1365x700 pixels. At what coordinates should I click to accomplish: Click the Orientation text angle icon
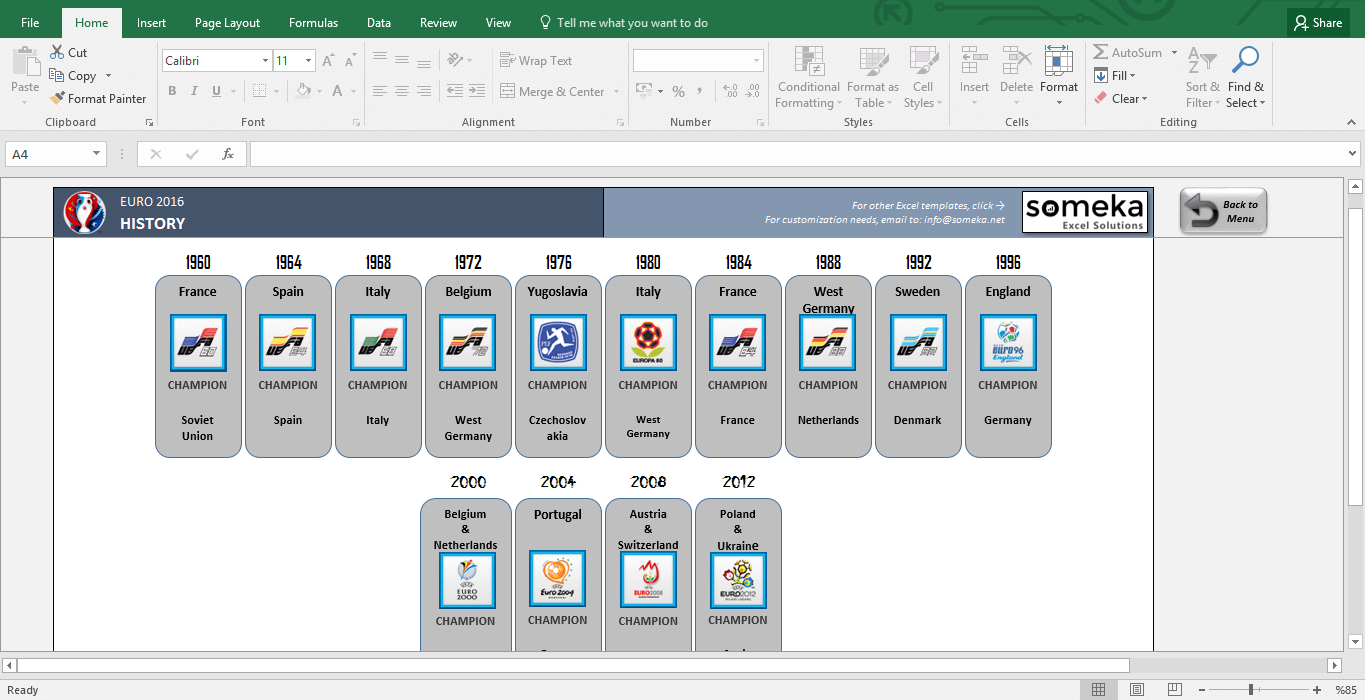[x=455, y=60]
